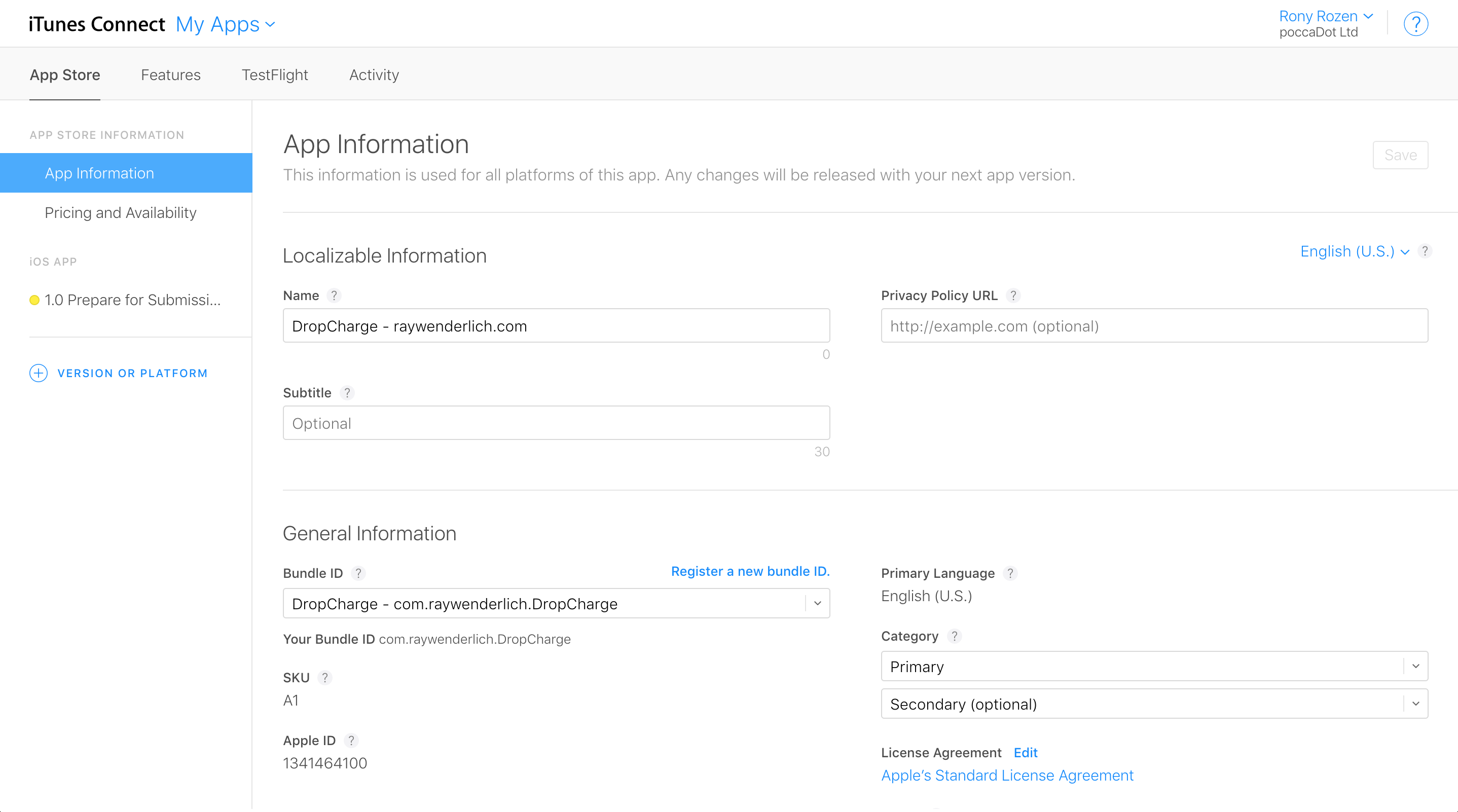Click the help icon next to SKU
The image size is (1458, 812).
(325, 677)
